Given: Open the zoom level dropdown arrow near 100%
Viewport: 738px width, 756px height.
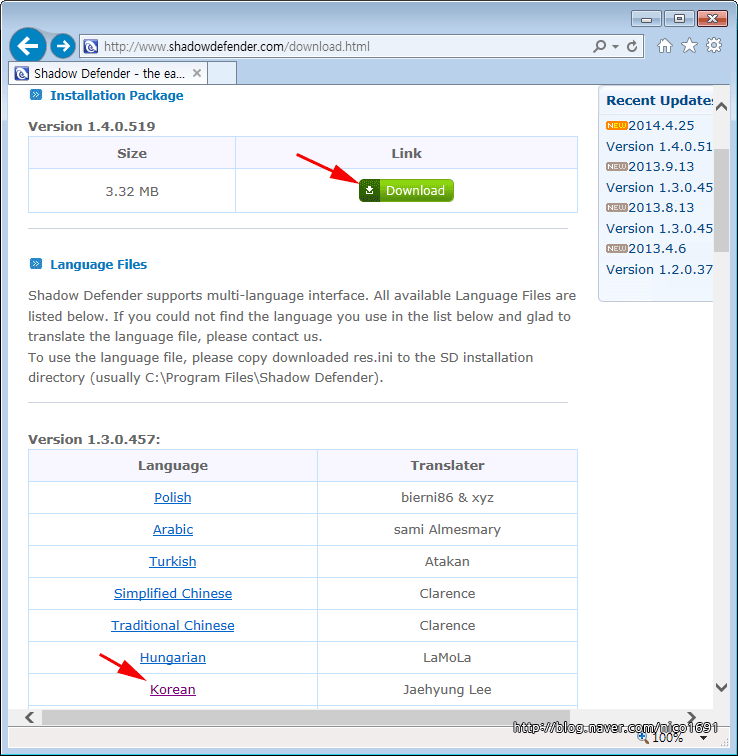Looking at the screenshot, I should point(703,738).
